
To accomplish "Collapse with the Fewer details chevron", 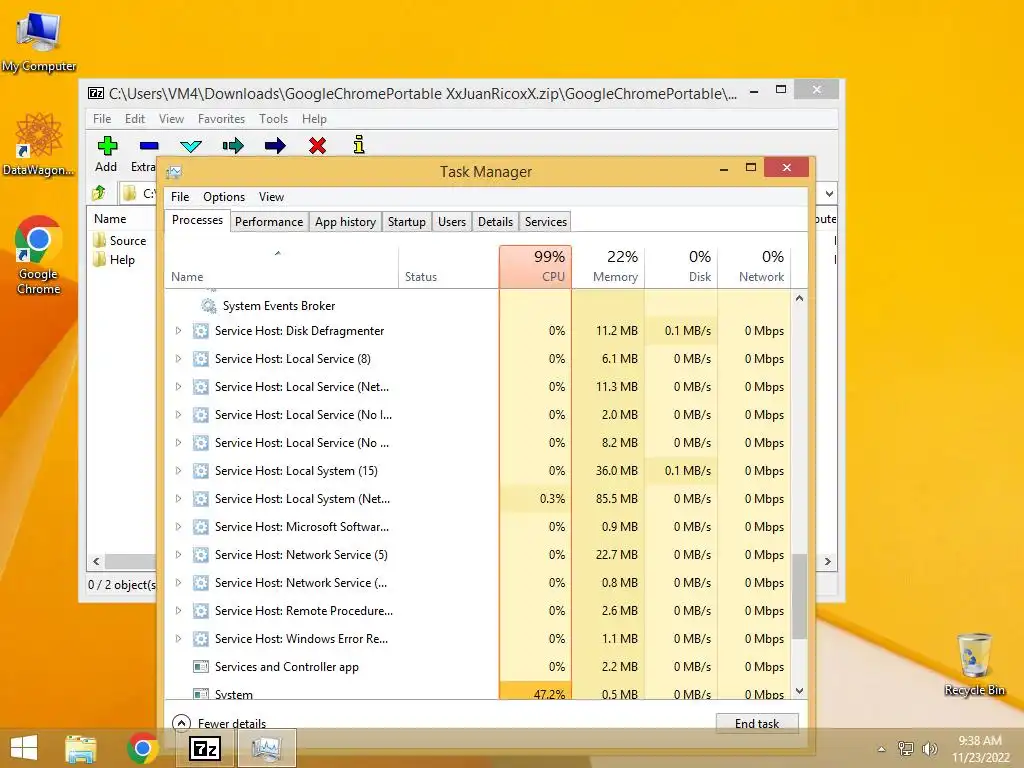I will (181, 723).
